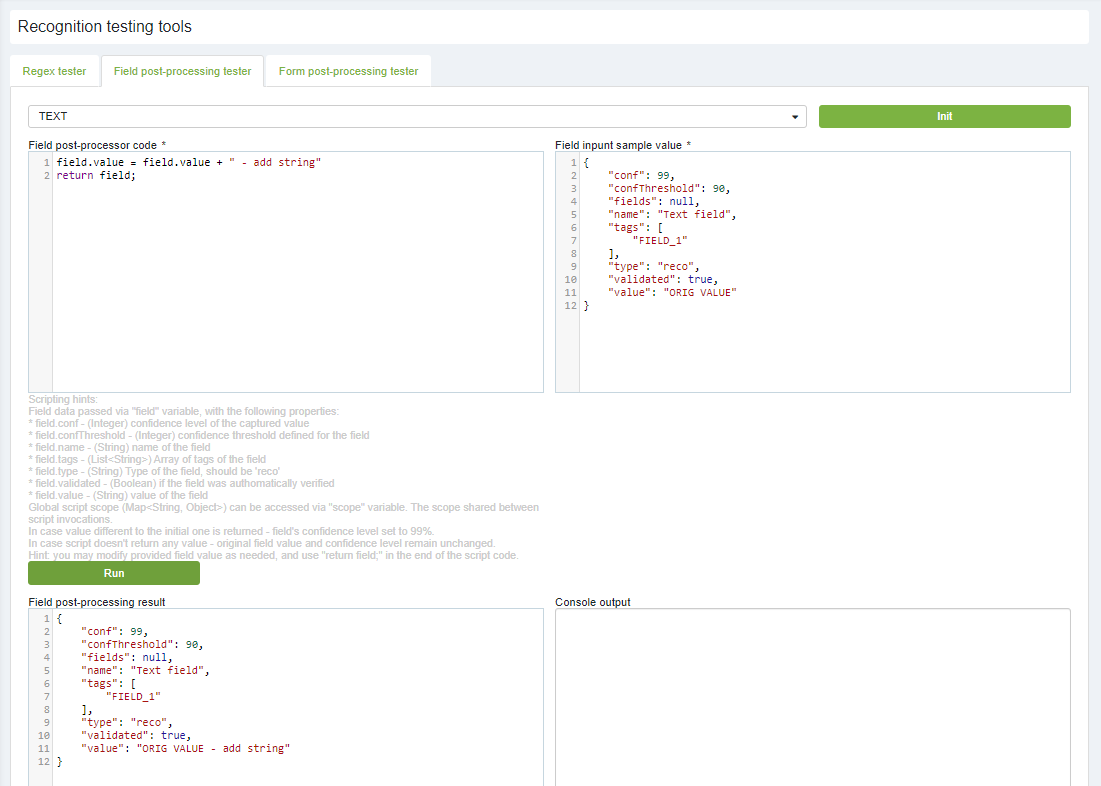Click the "validated": true line in sample input
The image size is (1101, 786).
[663, 280]
